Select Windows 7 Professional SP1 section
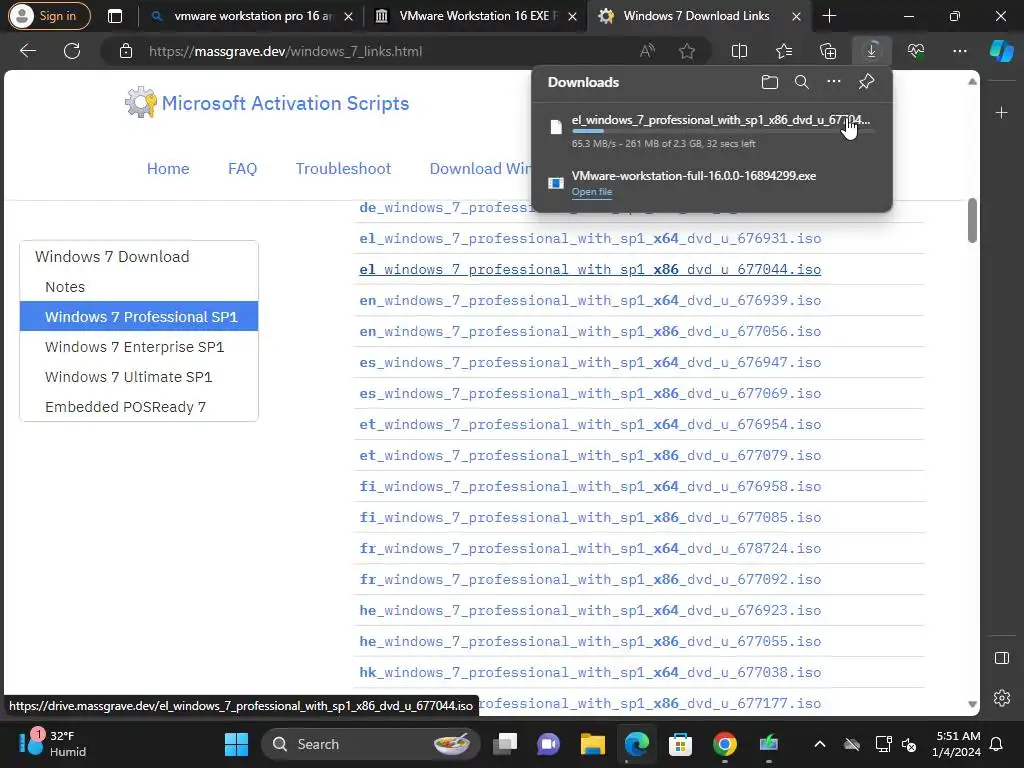This screenshot has height=768, width=1024. click(139, 317)
